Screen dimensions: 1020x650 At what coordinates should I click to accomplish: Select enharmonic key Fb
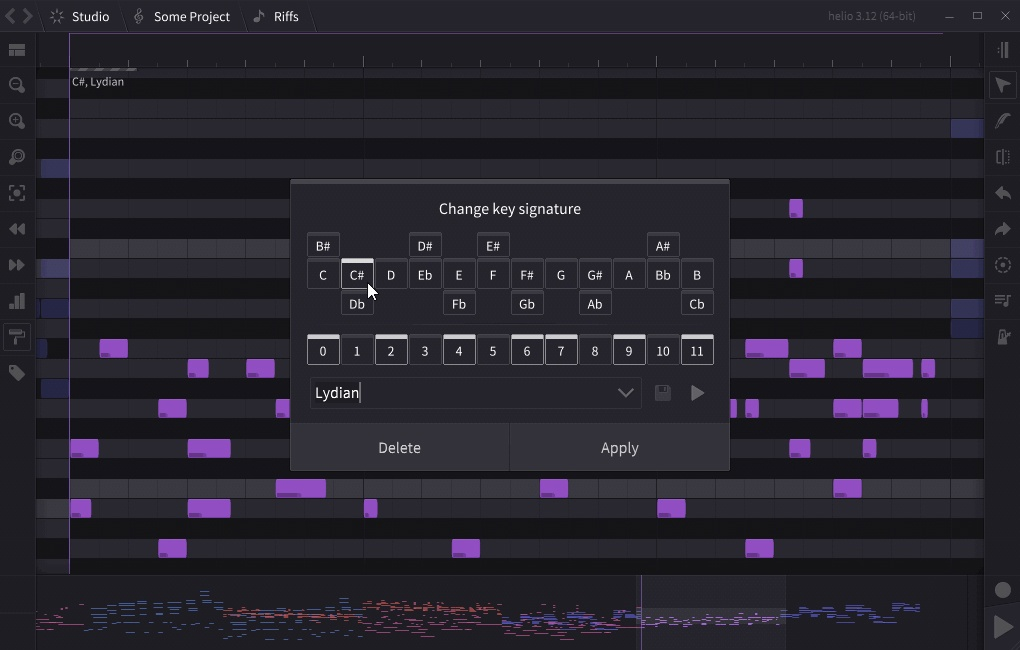(459, 303)
